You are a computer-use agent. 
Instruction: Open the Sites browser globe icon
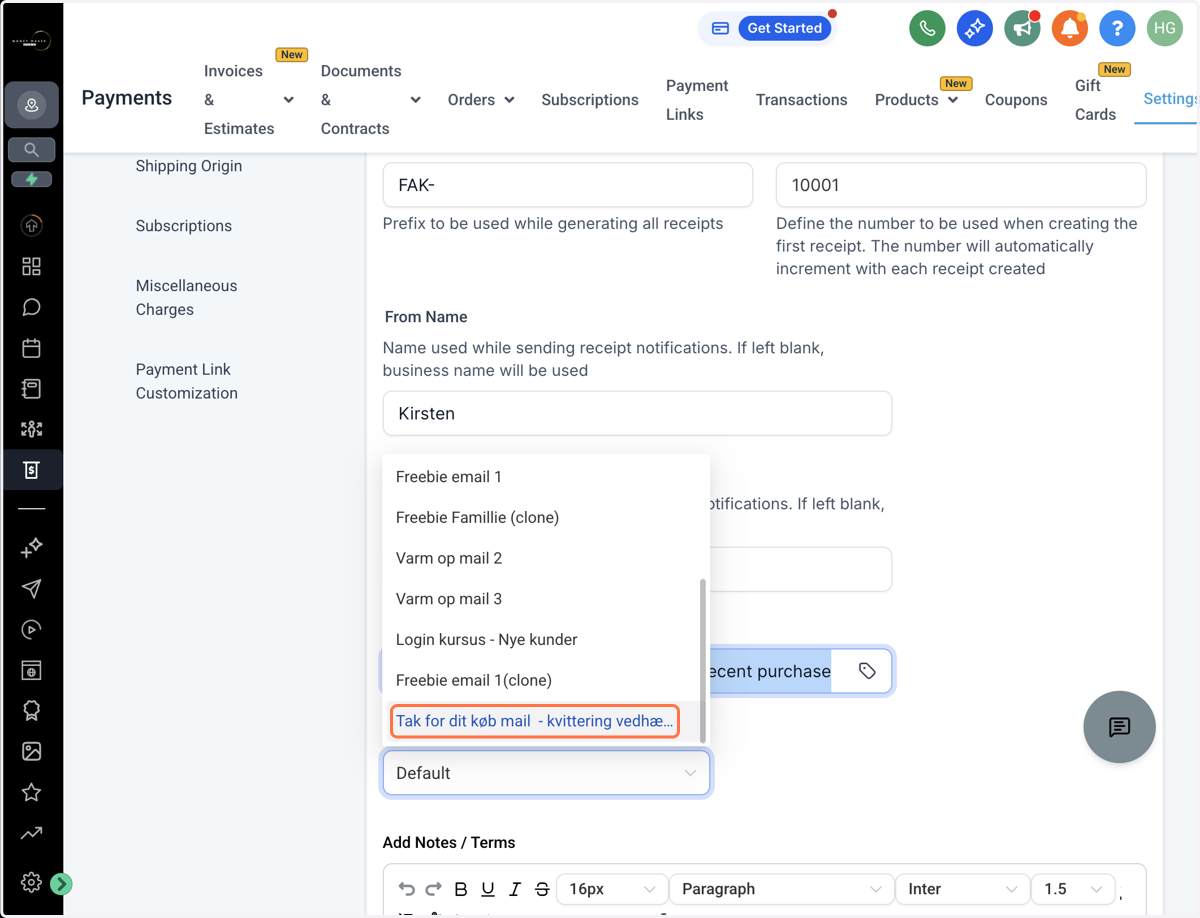(31, 669)
